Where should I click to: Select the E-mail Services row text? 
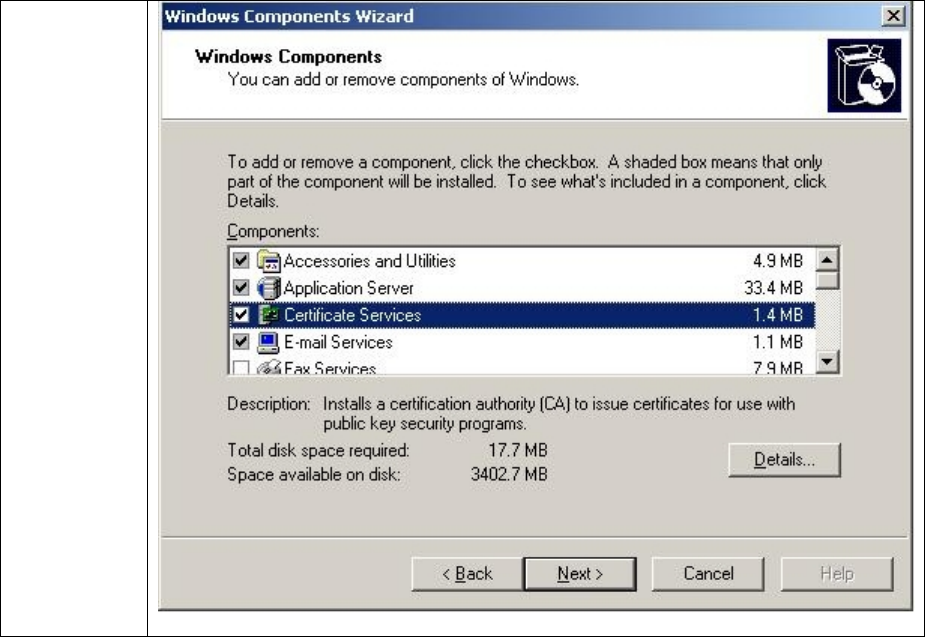[x=338, y=342]
